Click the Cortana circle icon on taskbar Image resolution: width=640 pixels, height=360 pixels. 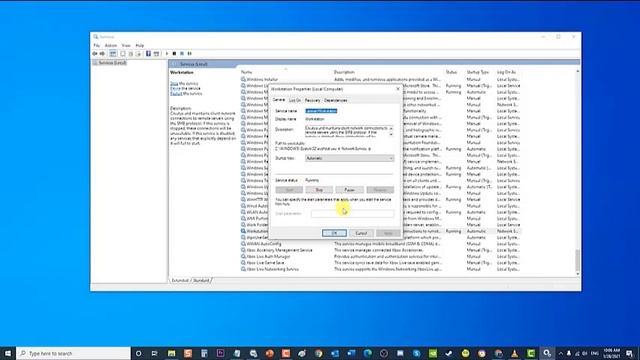[138, 353]
